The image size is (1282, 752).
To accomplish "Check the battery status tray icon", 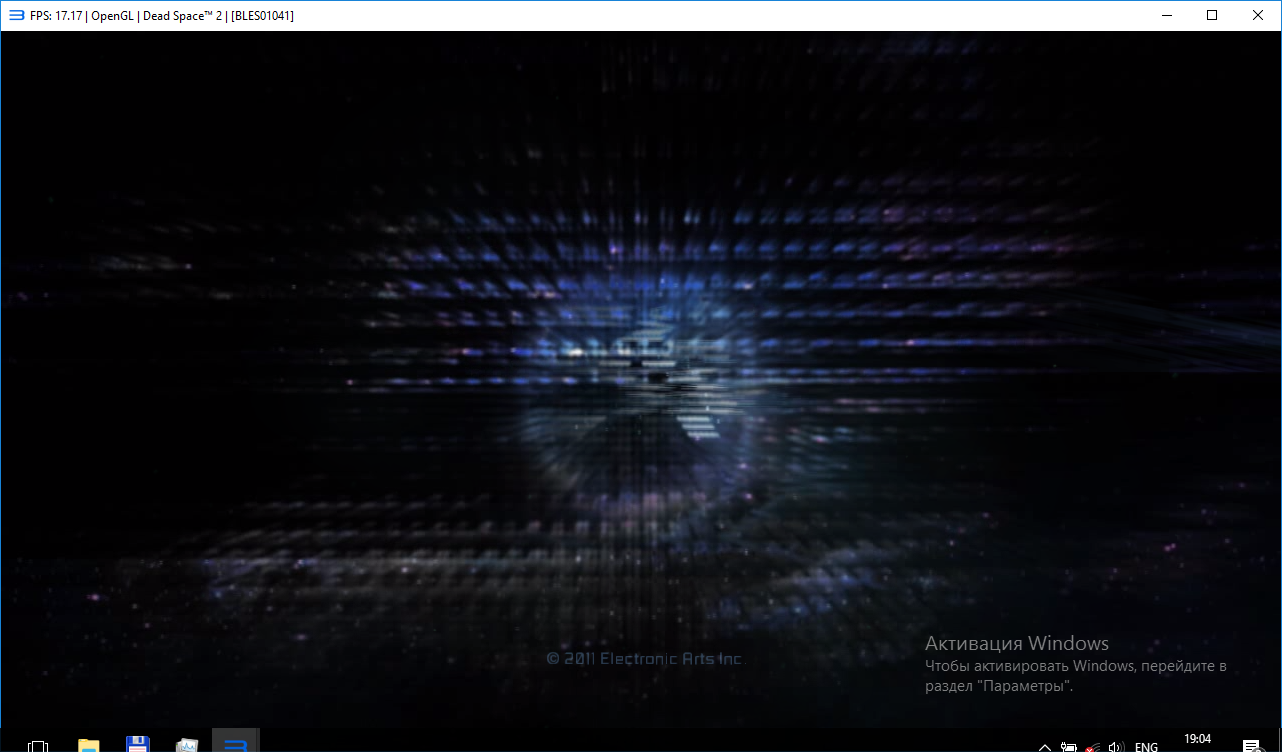I will (1069, 746).
